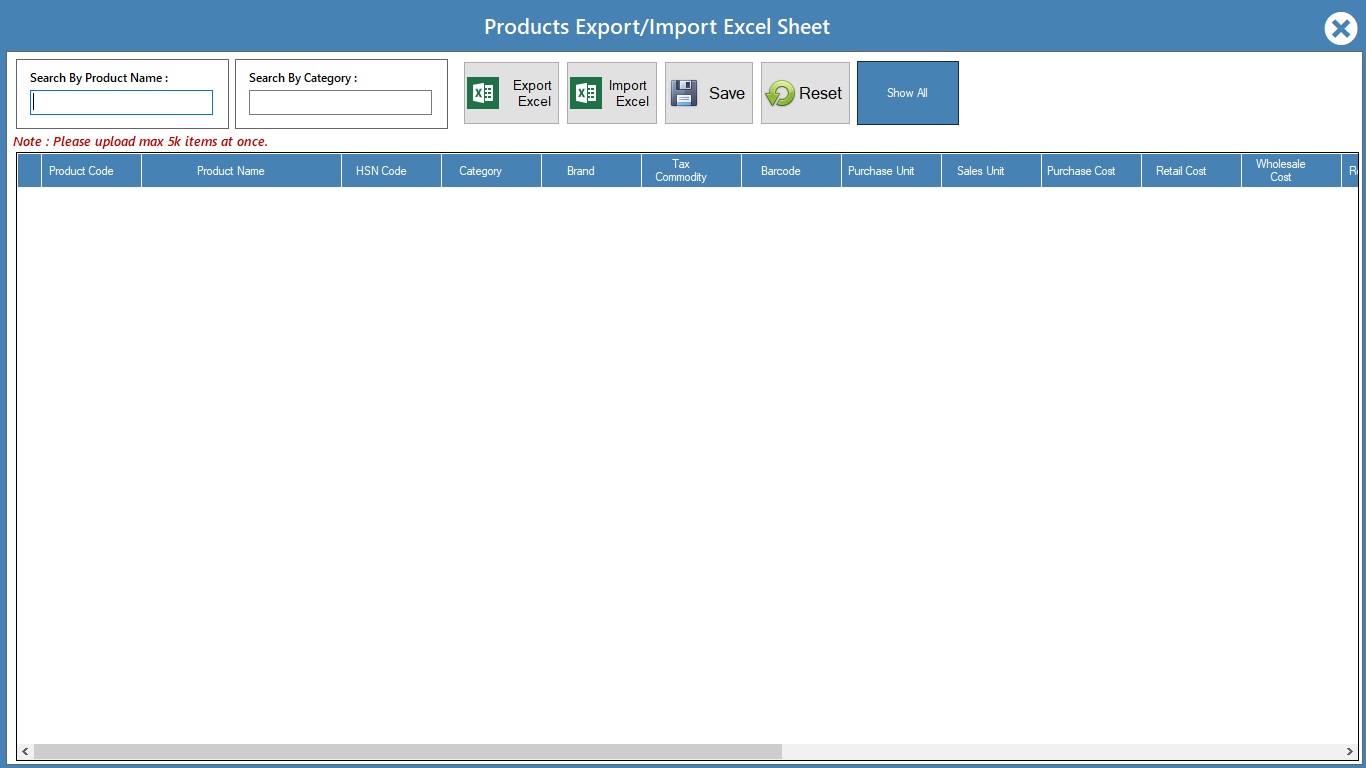
Task: Click the Product Name column header
Action: point(231,171)
